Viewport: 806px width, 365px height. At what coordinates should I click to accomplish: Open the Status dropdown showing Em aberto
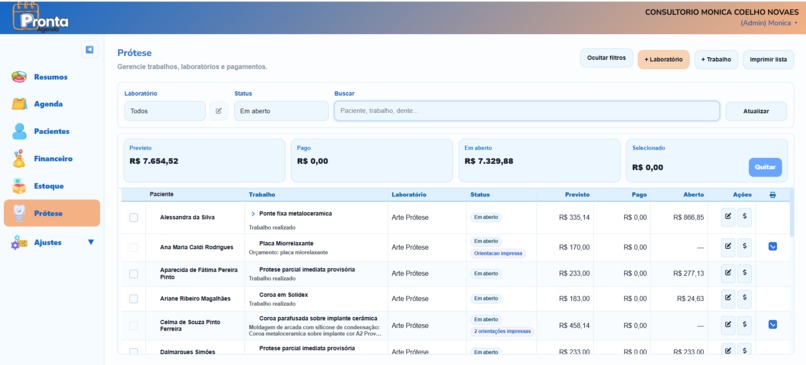click(x=281, y=111)
